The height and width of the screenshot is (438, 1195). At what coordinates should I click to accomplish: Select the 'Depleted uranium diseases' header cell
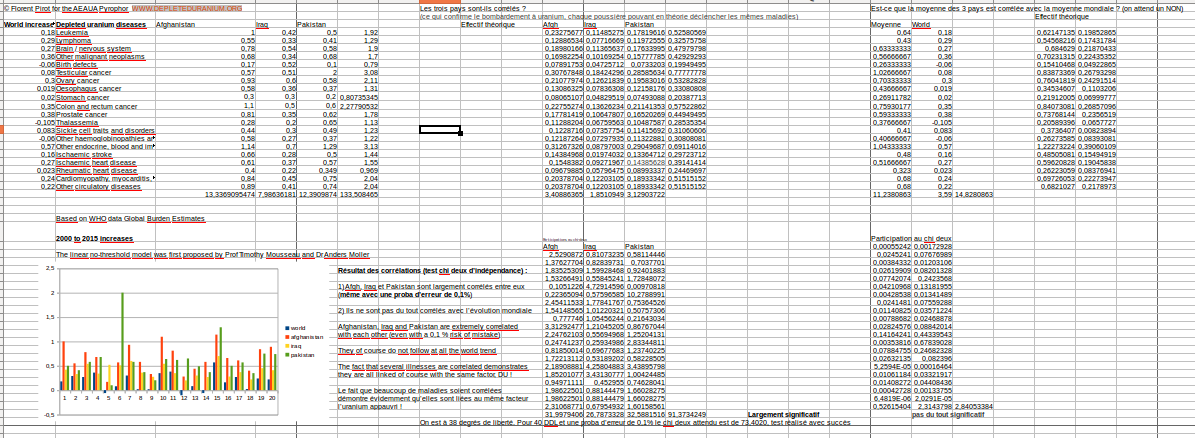(x=101, y=23)
